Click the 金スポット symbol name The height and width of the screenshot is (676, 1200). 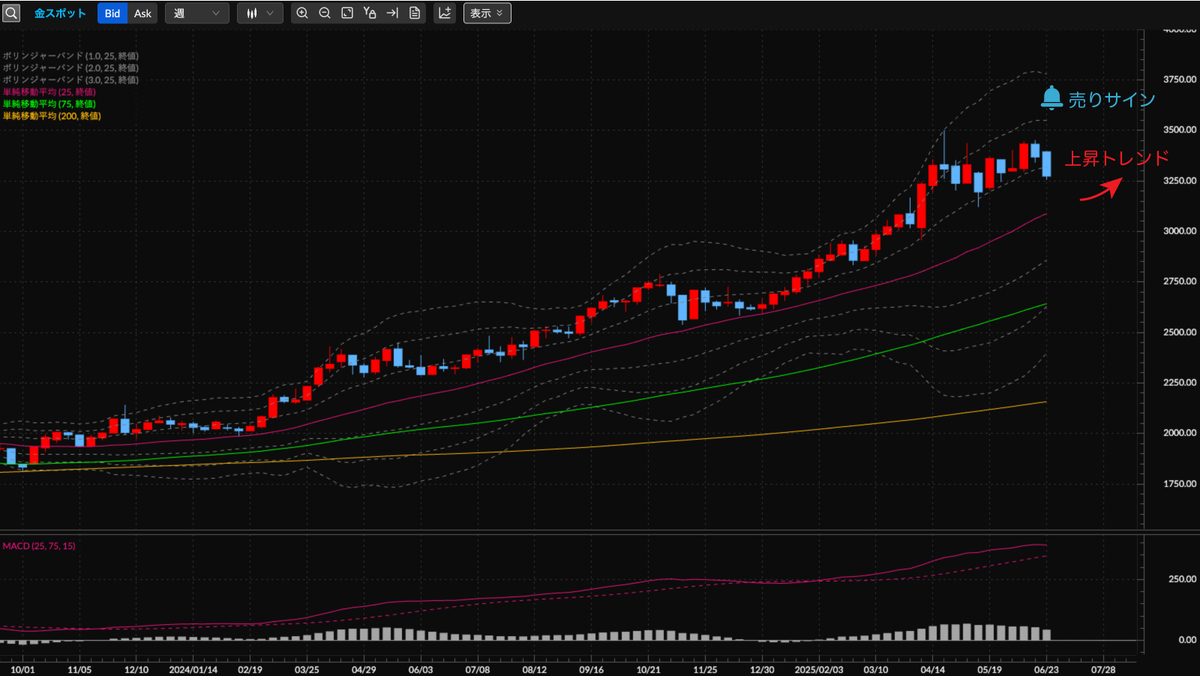[x=60, y=13]
